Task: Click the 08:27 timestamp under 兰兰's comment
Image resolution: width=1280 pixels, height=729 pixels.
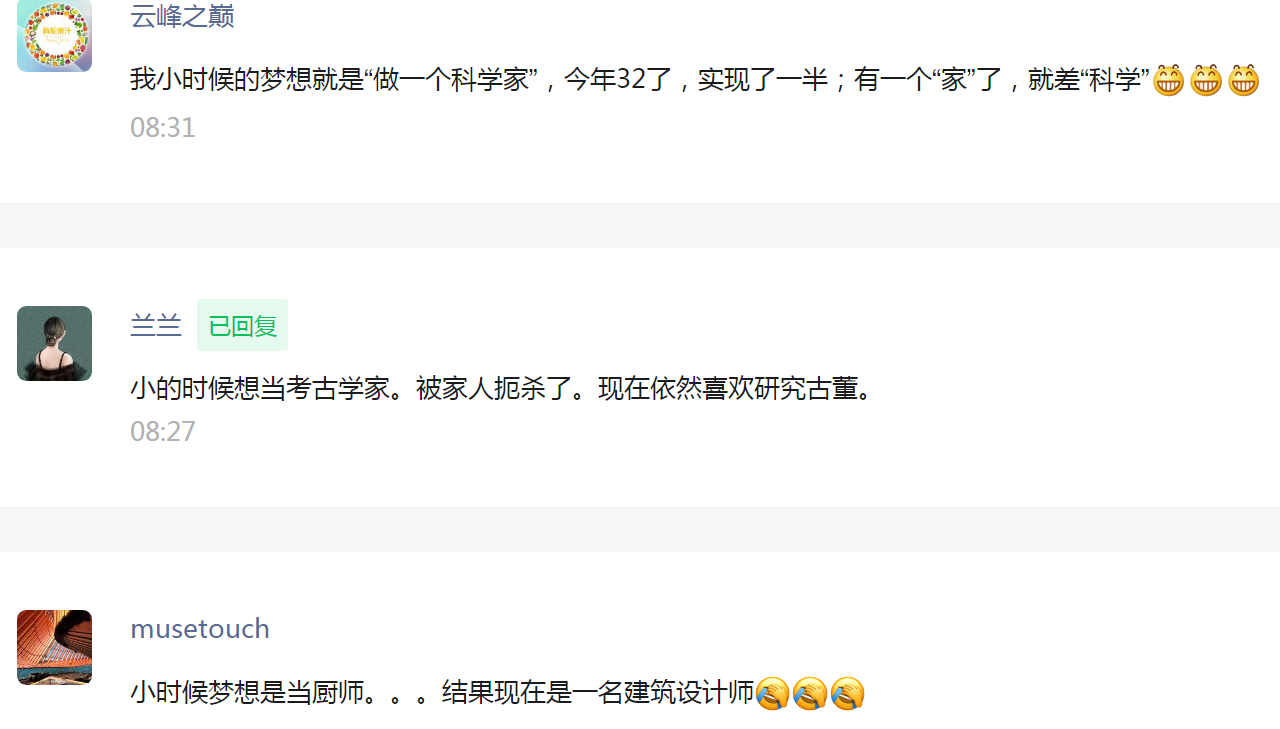Action: [x=163, y=432]
